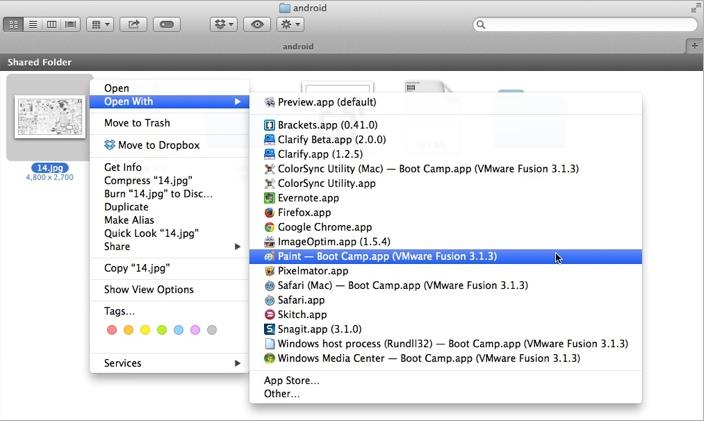Image resolution: width=704 pixels, height=421 pixels.
Task: Open the Dropbox toolbar dropdown
Action: pos(224,24)
